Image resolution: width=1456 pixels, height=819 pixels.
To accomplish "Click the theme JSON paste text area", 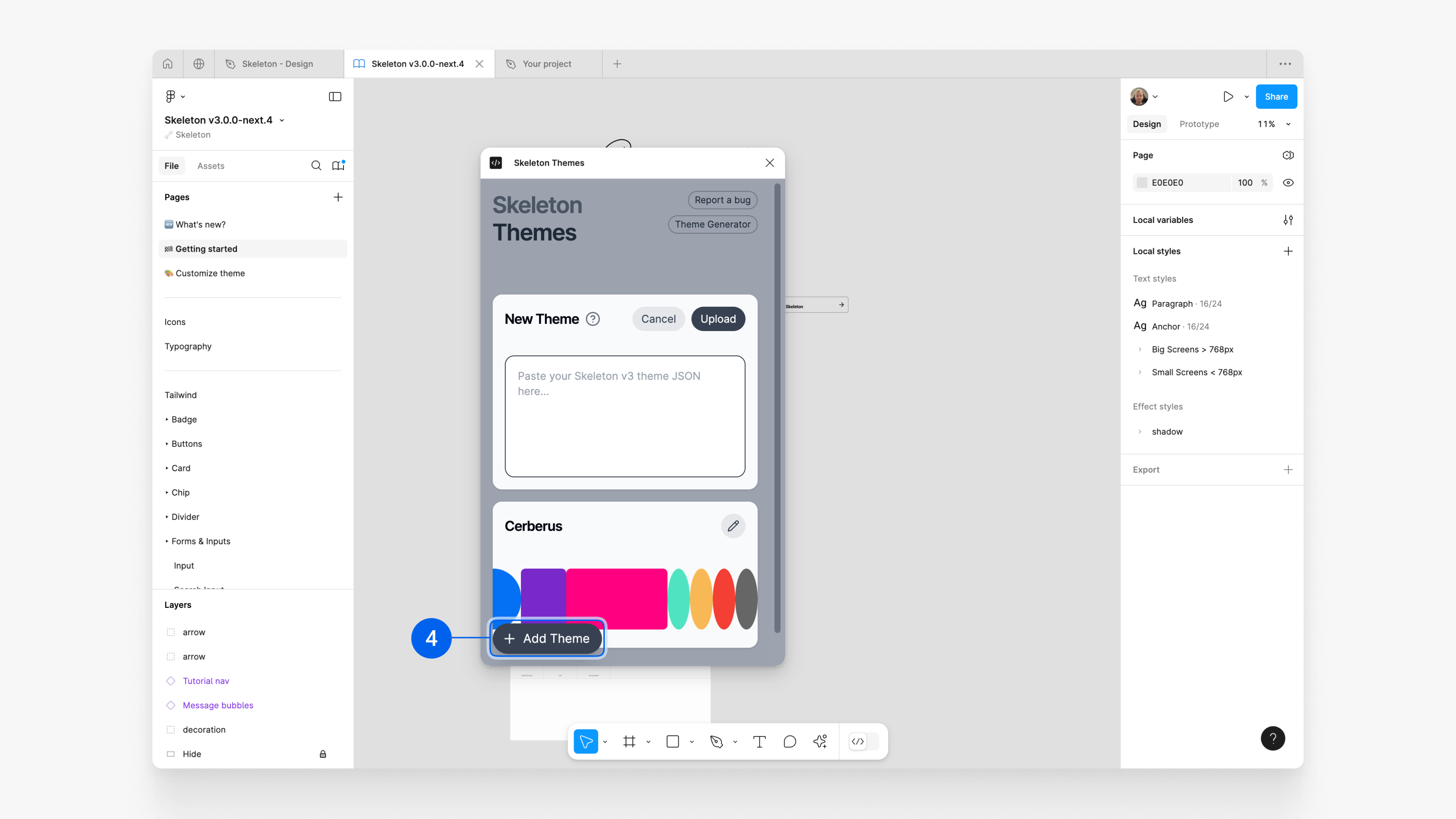I will (x=624, y=416).
